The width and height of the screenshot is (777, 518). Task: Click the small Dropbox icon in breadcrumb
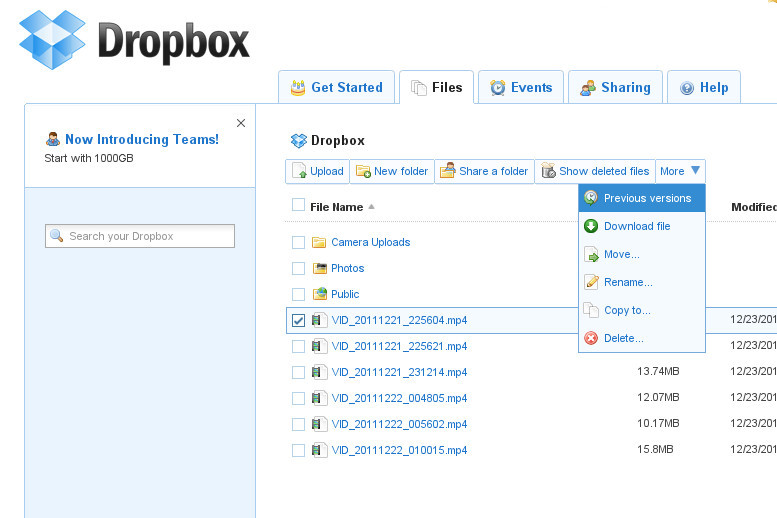(299, 141)
